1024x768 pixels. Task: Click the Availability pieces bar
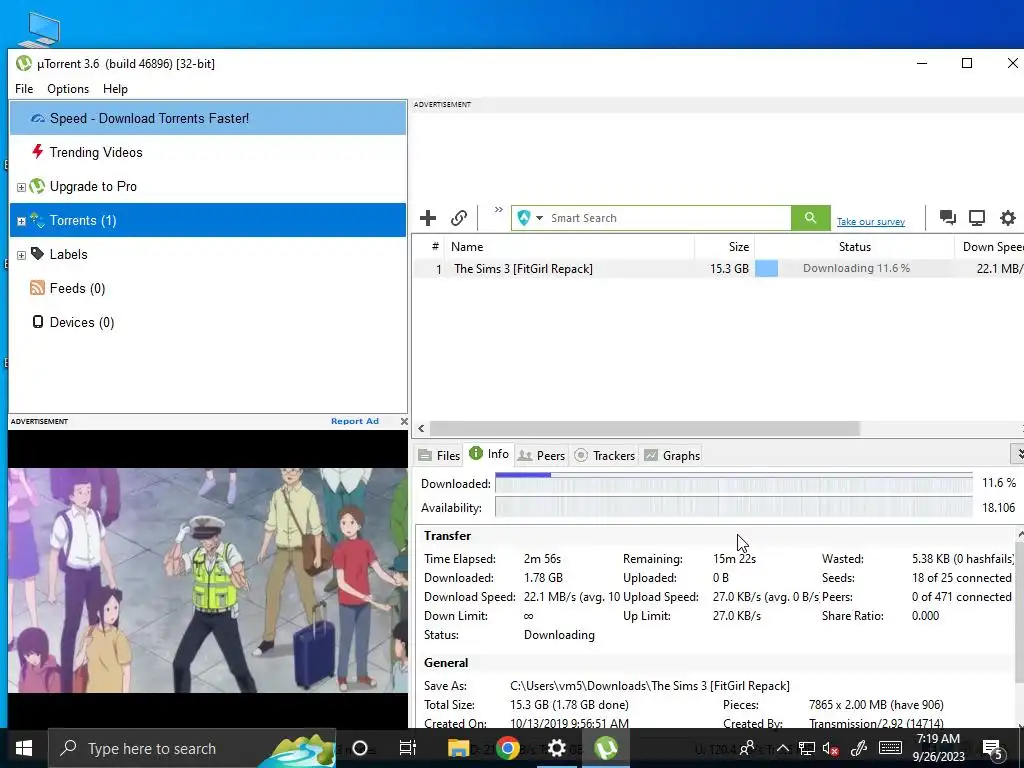(x=733, y=507)
